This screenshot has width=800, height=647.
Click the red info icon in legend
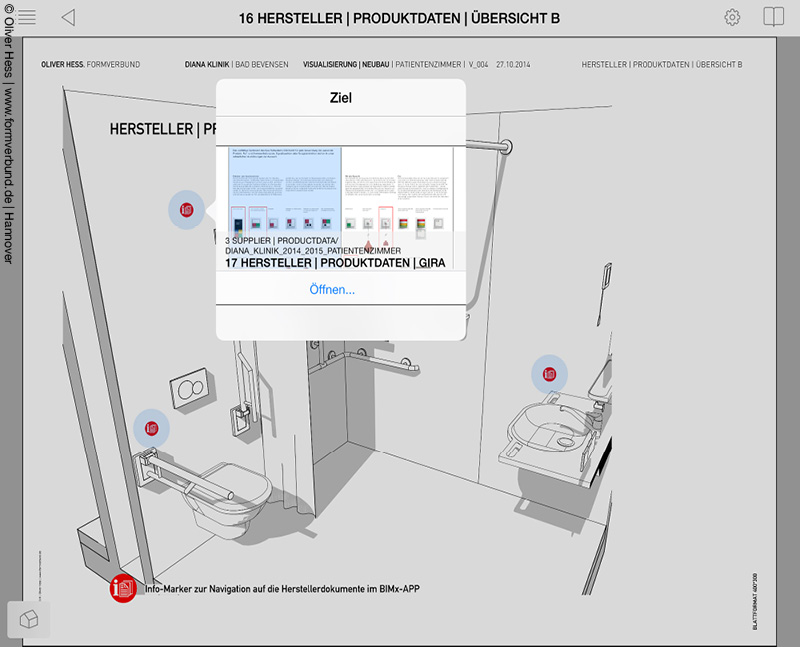(123, 589)
